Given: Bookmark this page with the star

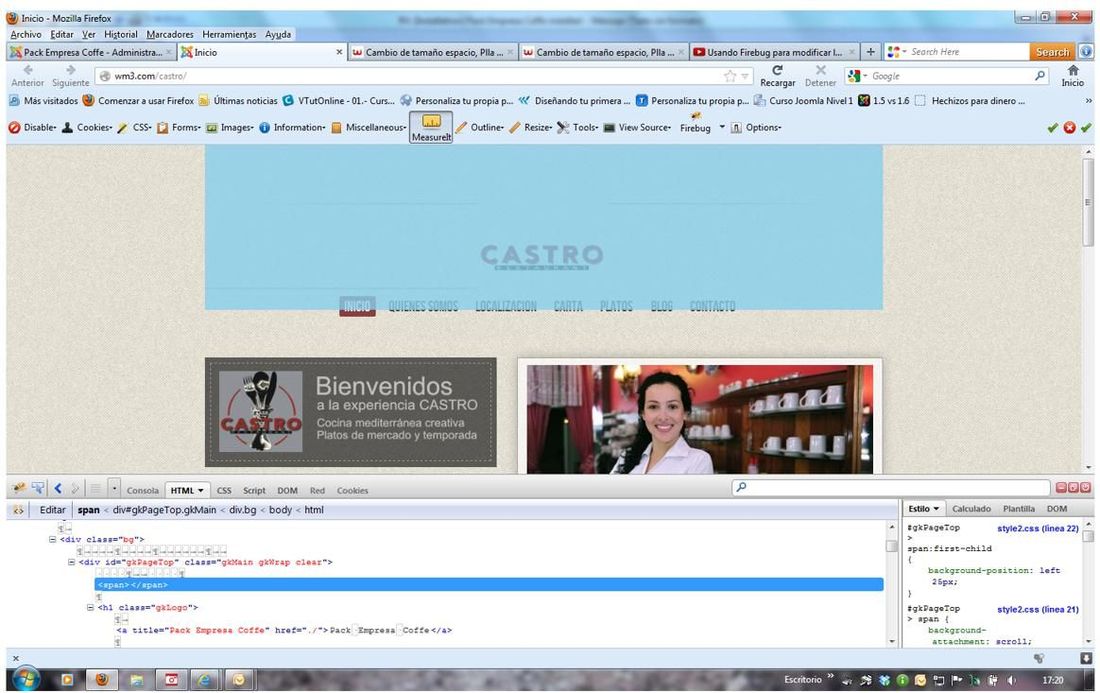Looking at the screenshot, I should (x=730, y=76).
